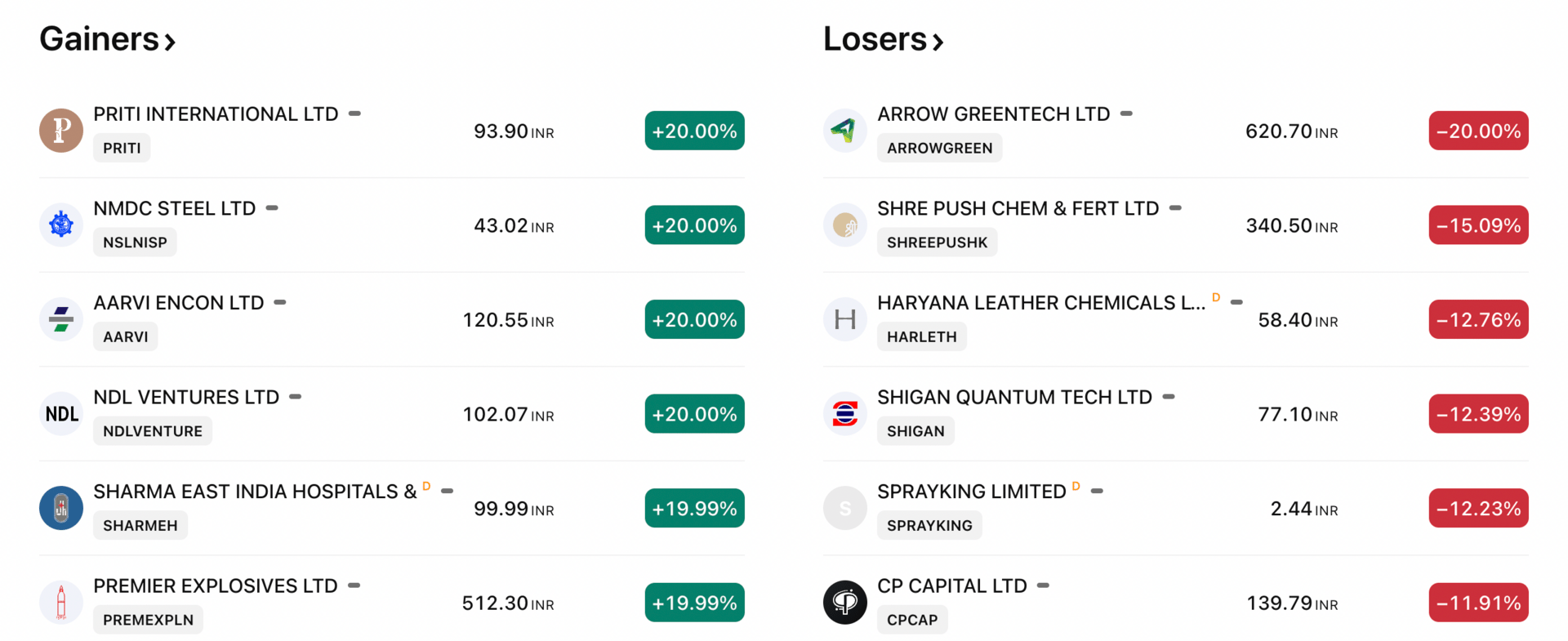Open the PRITI ticker symbol tag
1568x641 pixels.
(x=122, y=148)
